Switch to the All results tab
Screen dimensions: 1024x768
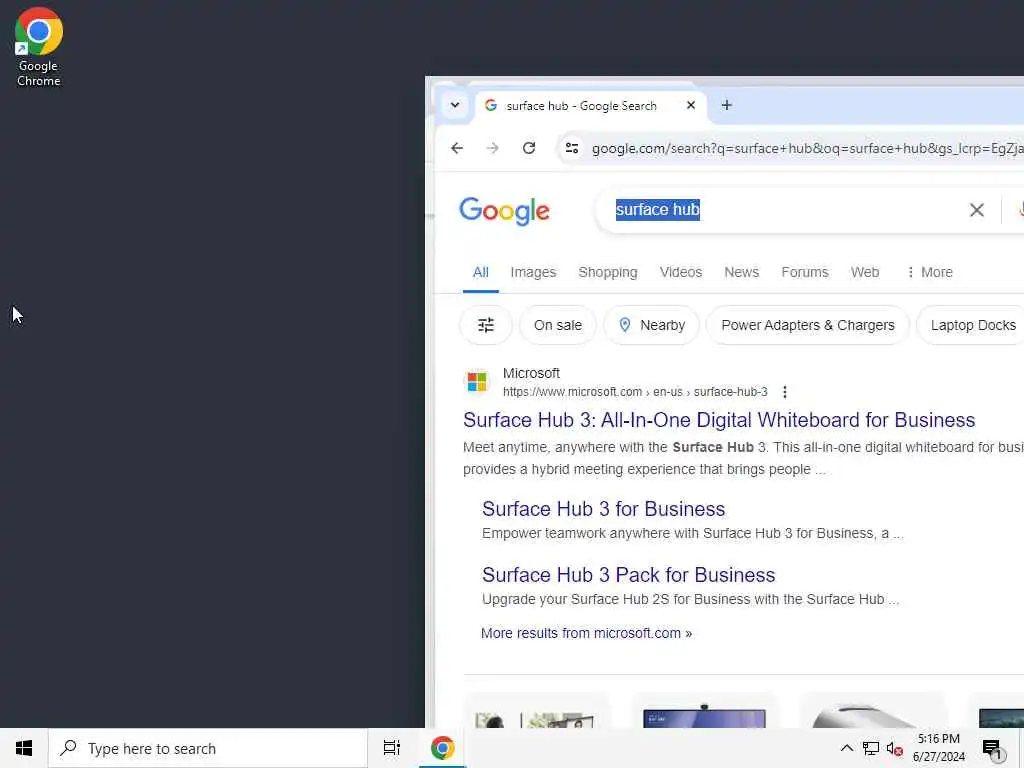pyautogui.click(x=481, y=272)
